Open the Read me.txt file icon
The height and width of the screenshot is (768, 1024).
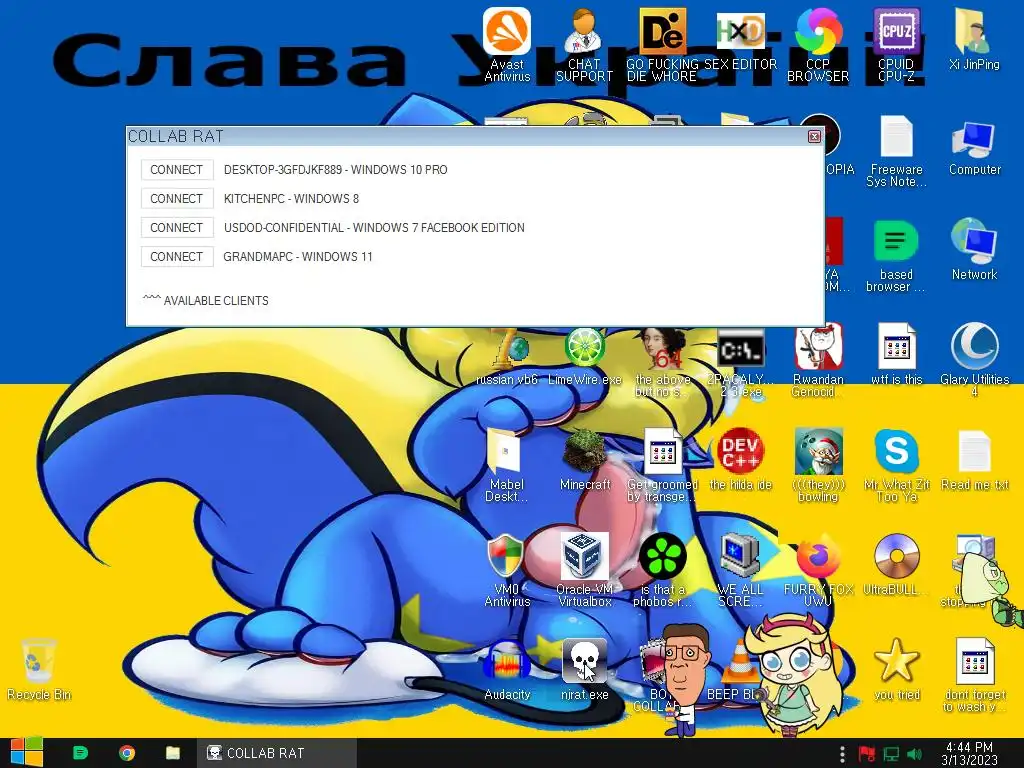pyautogui.click(x=974, y=460)
